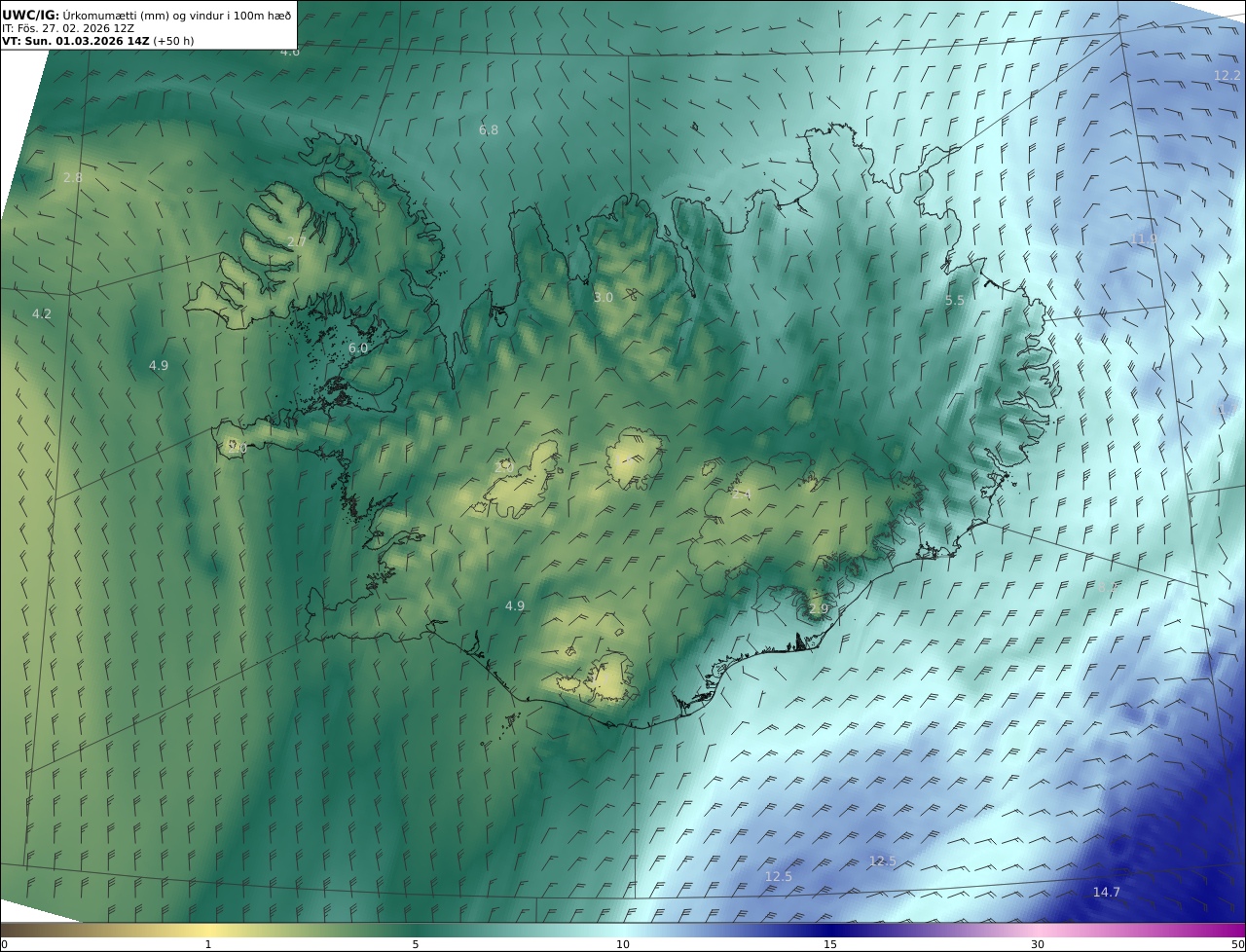Image resolution: width=1246 pixels, height=952 pixels.
Task: Click the valid time "VT: Sun. 01.03.2026 14Z"
Action: 76,42
